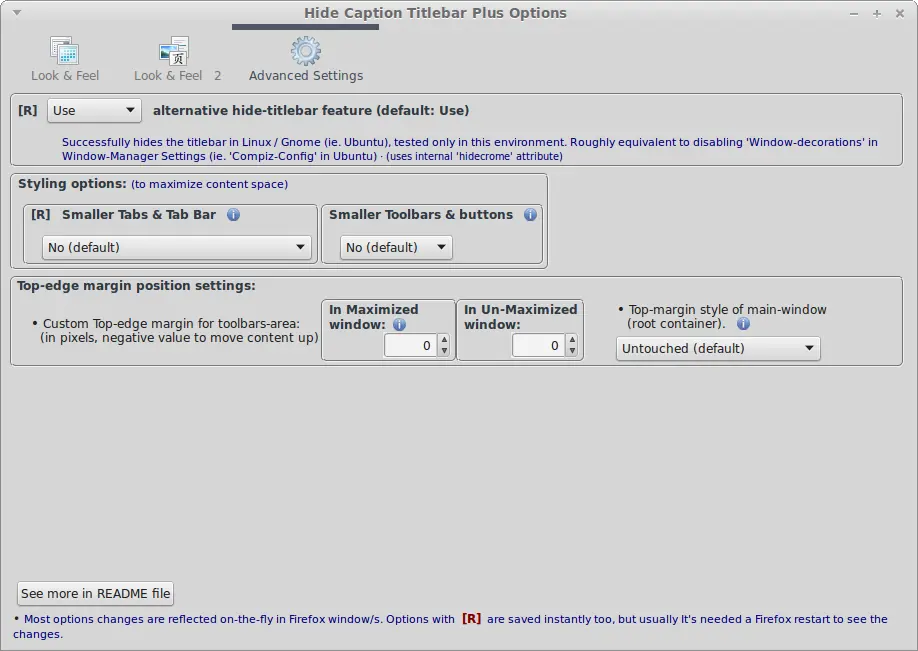Close the Hide Caption Titlebar Plus Options window
The image size is (918, 651).
coord(900,13)
